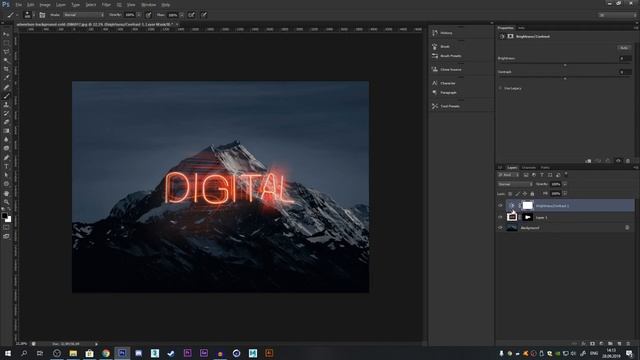Switch to the Channels tab
Image resolution: width=640 pixels, height=360 pixels.
pos(529,167)
